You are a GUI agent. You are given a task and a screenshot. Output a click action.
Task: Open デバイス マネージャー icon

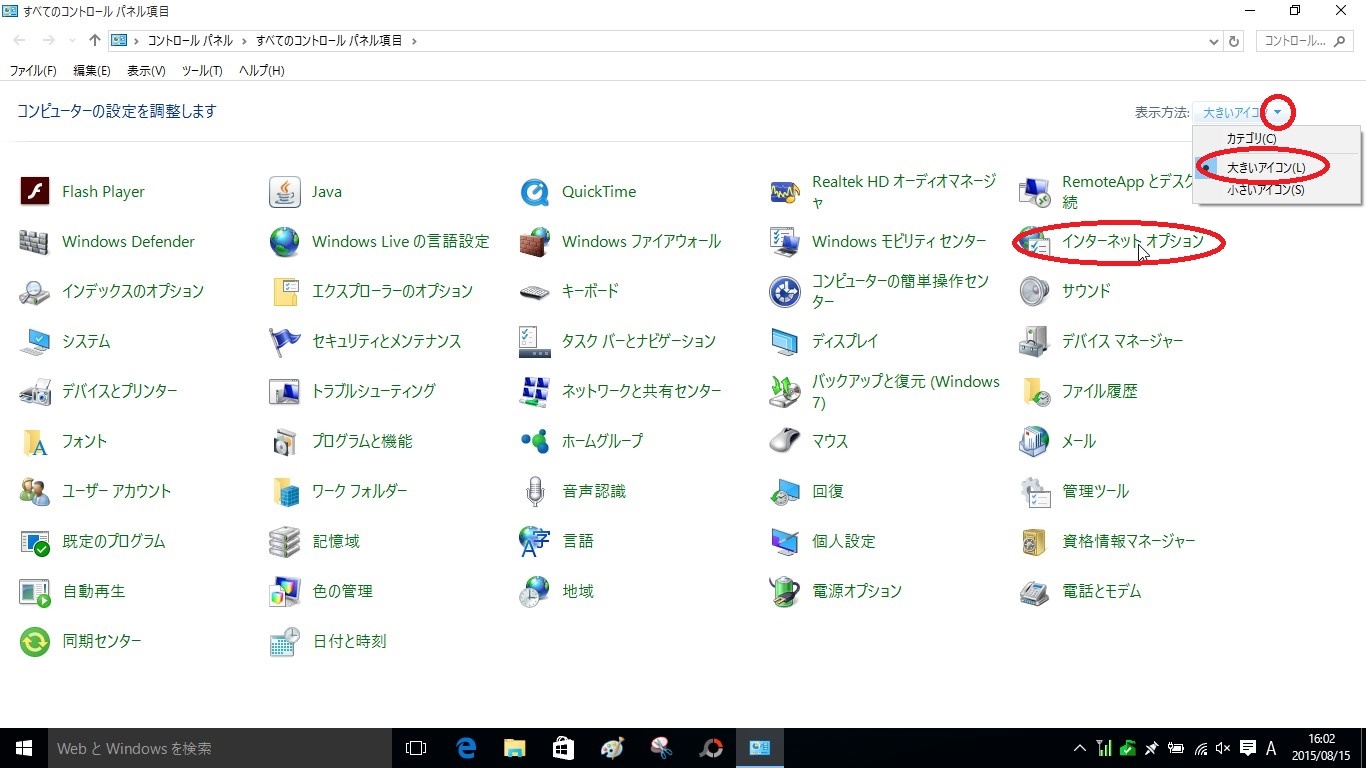[x=1035, y=341]
